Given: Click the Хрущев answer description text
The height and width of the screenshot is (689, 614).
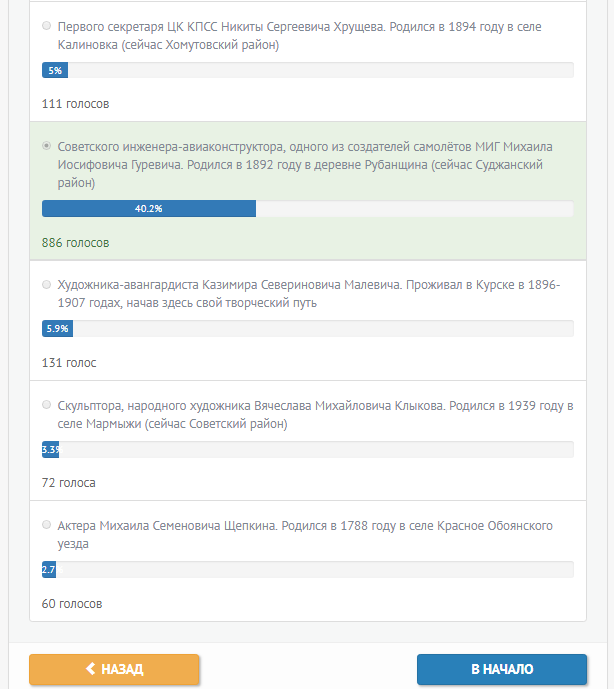Looking at the screenshot, I should [299, 36].
